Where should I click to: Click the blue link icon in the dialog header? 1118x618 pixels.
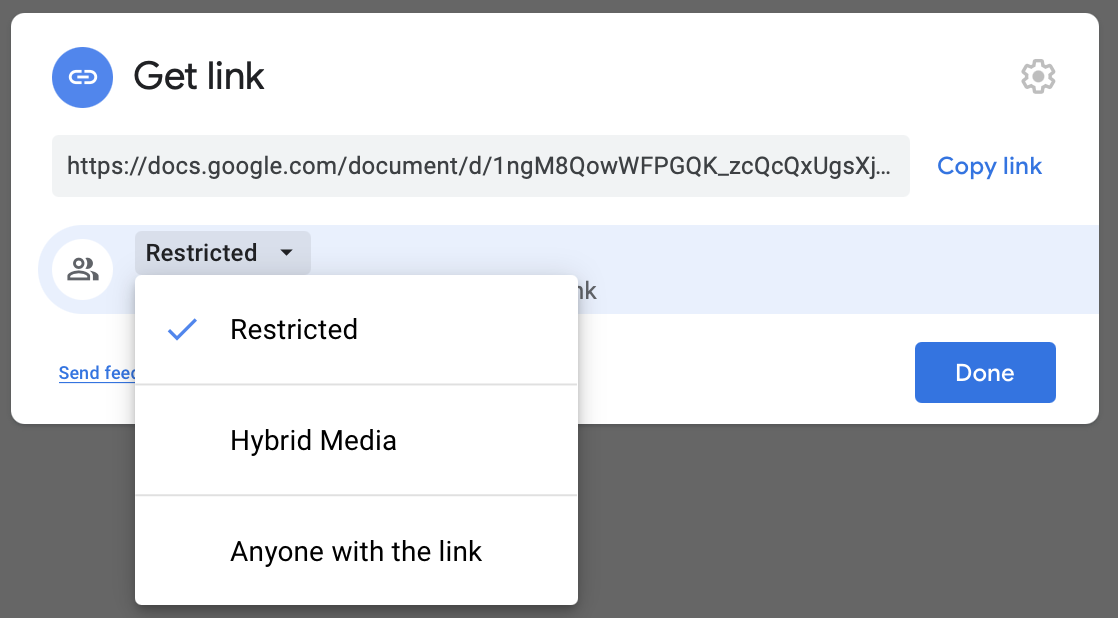82,76
